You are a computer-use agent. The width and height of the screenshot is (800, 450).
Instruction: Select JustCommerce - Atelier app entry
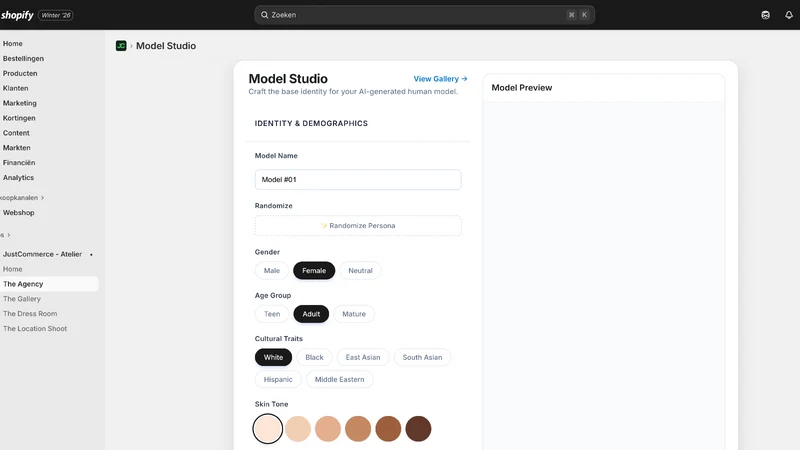pos(42,254)
